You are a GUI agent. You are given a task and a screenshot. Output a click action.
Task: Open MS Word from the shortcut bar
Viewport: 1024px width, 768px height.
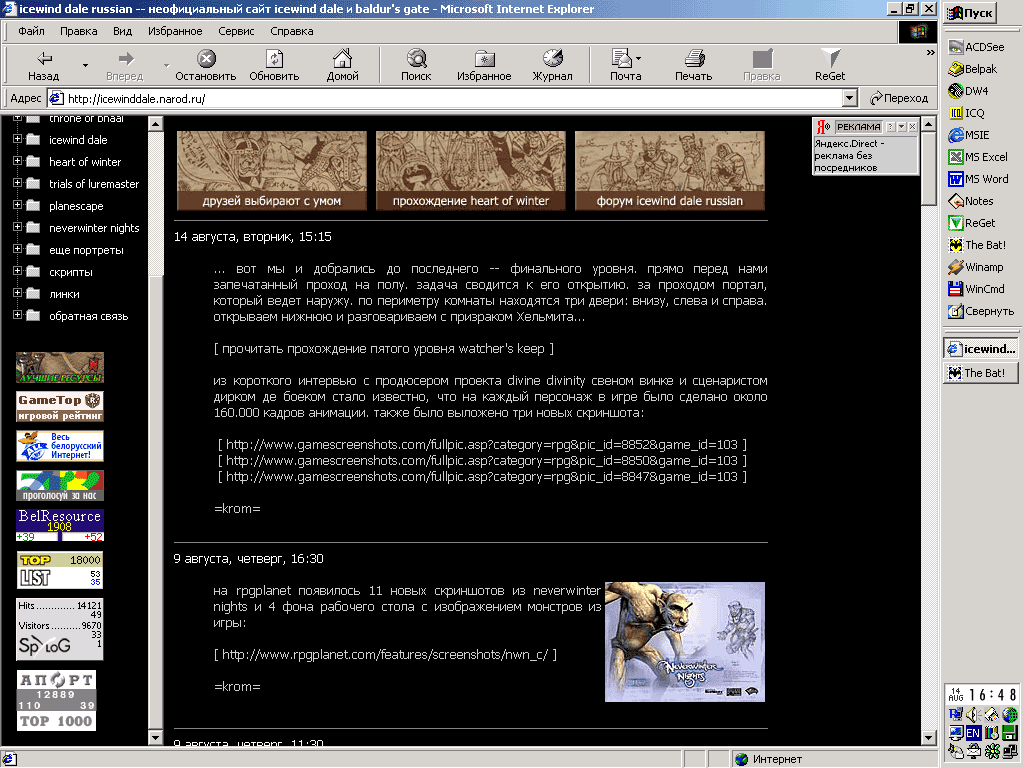[978, 179]
